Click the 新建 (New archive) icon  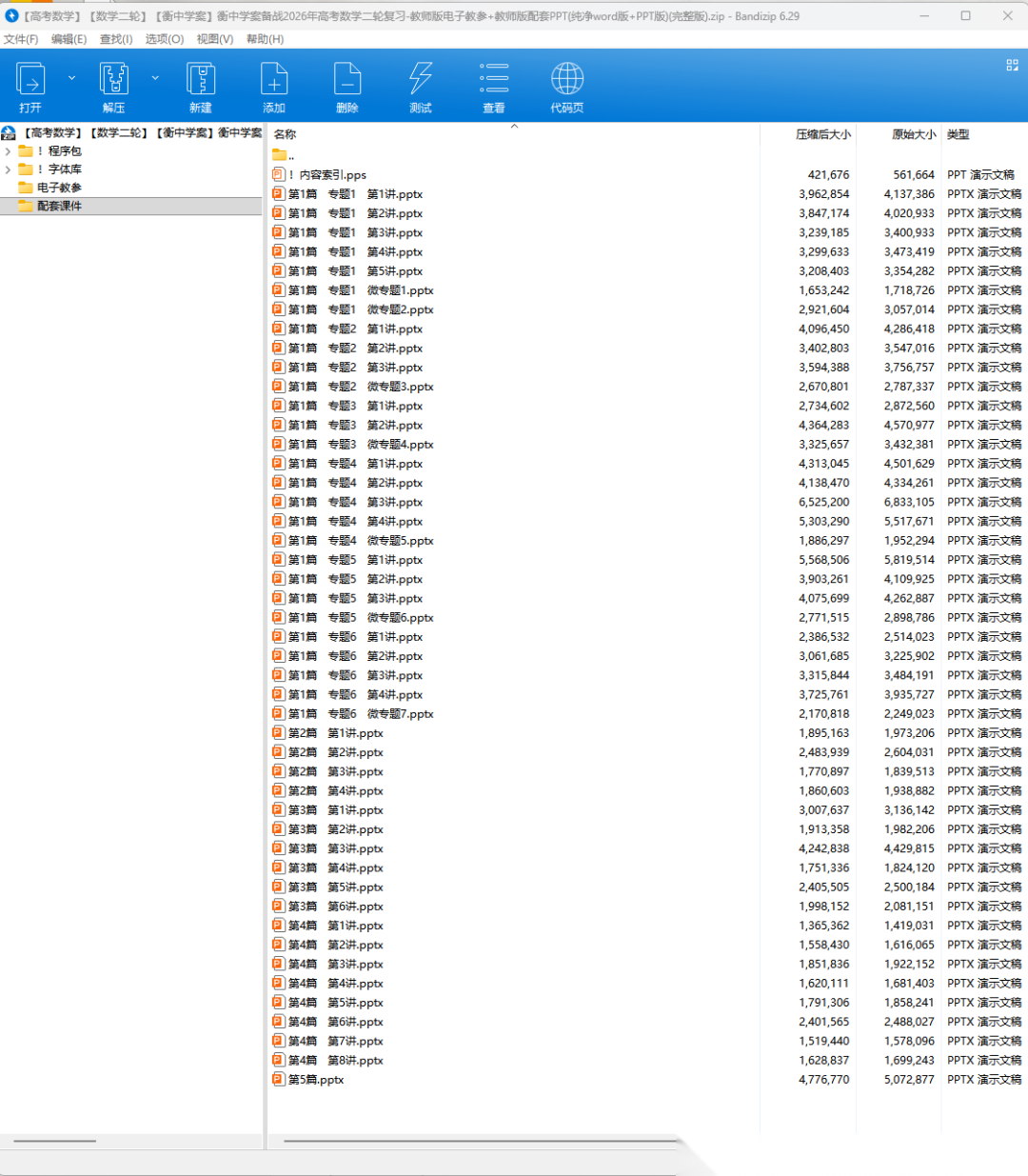(x=200, y=80)
